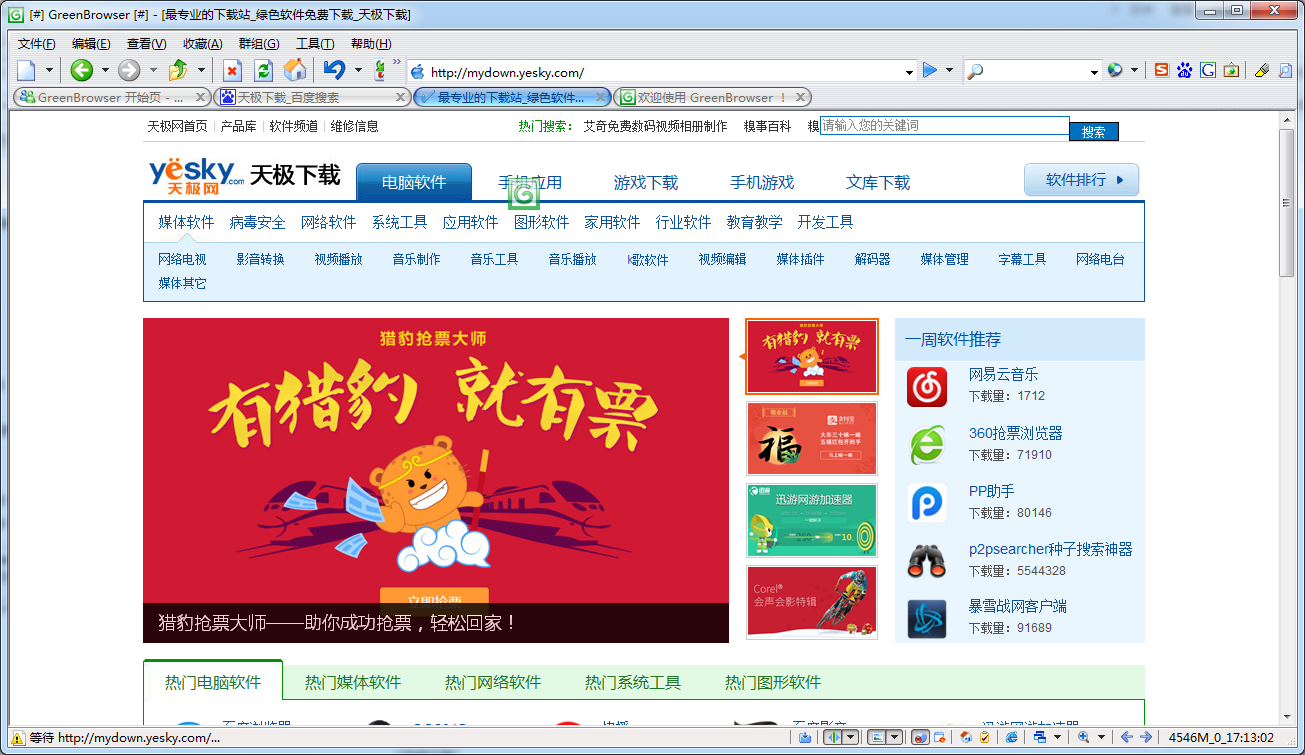The image size is (1305, 755).
Task: Switch to the 游戏下载 tab
Action: pos(647,182)
